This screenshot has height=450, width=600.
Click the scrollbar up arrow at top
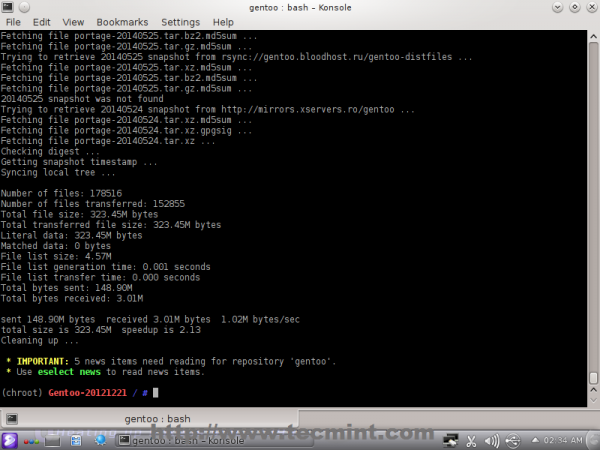[593, 36]
